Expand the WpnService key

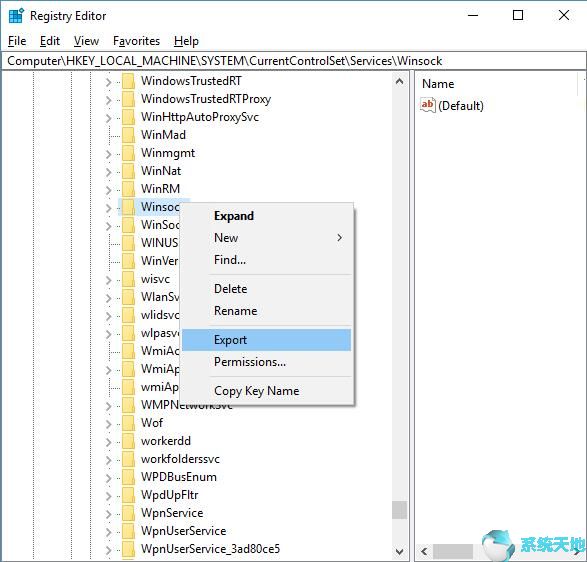coord(108,514)
